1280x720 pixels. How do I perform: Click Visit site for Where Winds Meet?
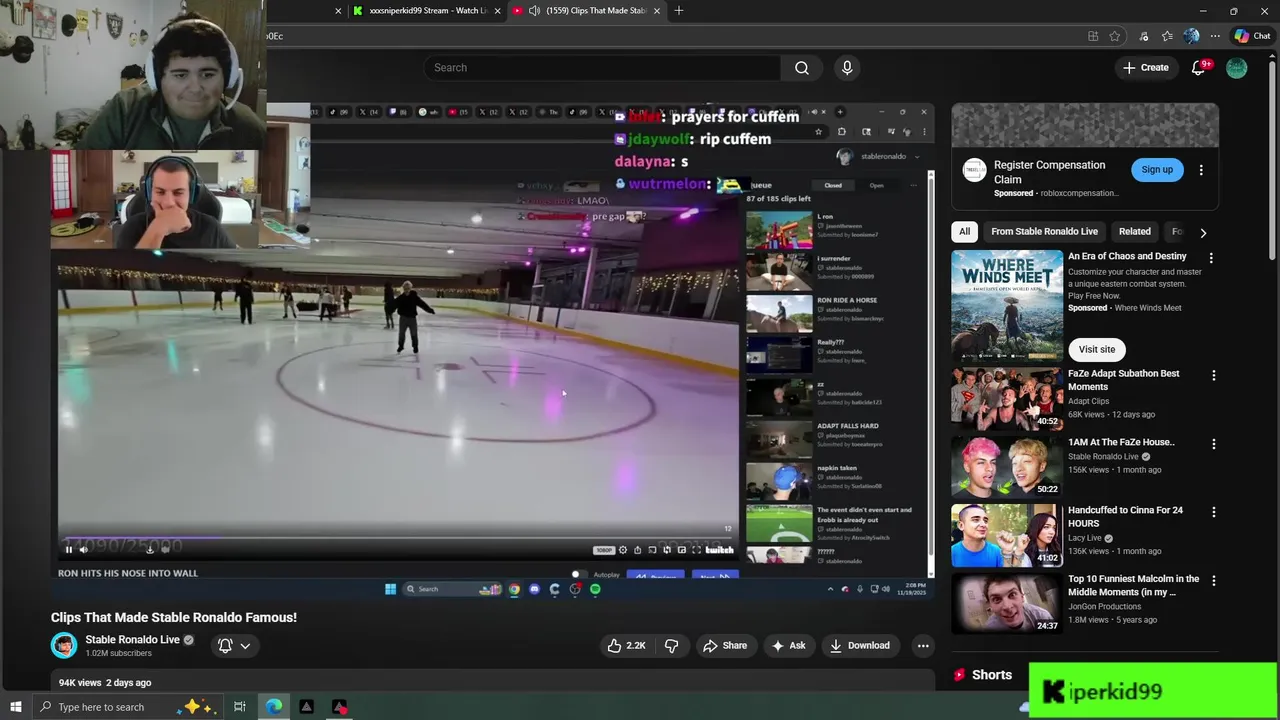(1097, 349)
